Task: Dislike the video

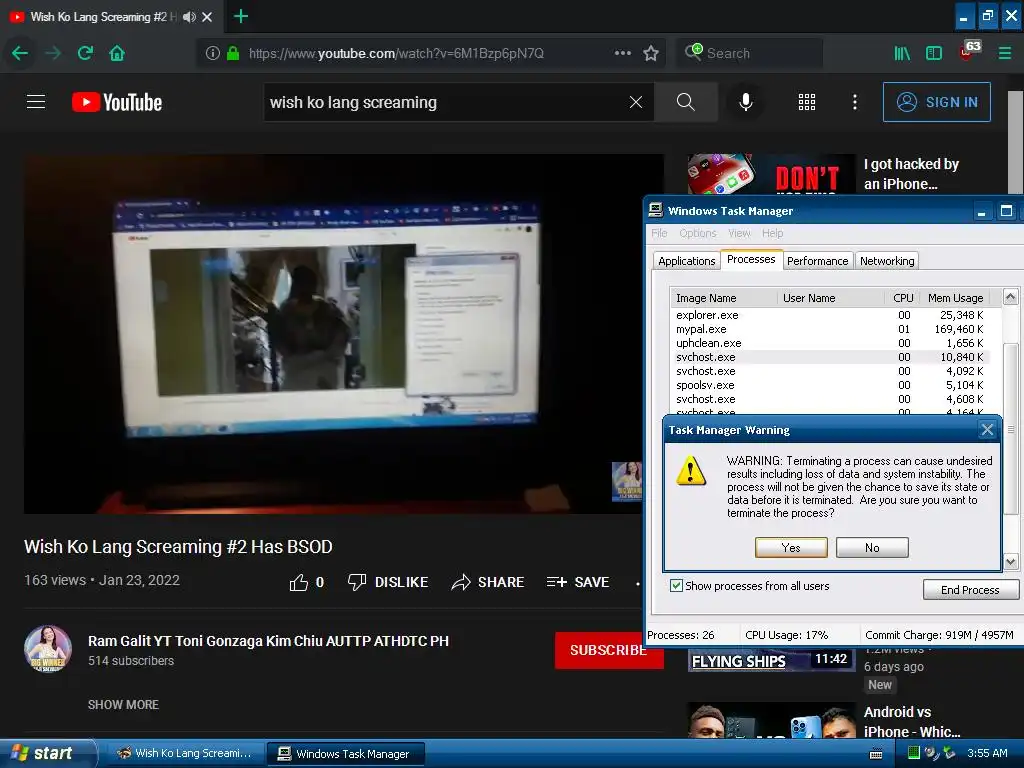Action: (x=388, y=582)
